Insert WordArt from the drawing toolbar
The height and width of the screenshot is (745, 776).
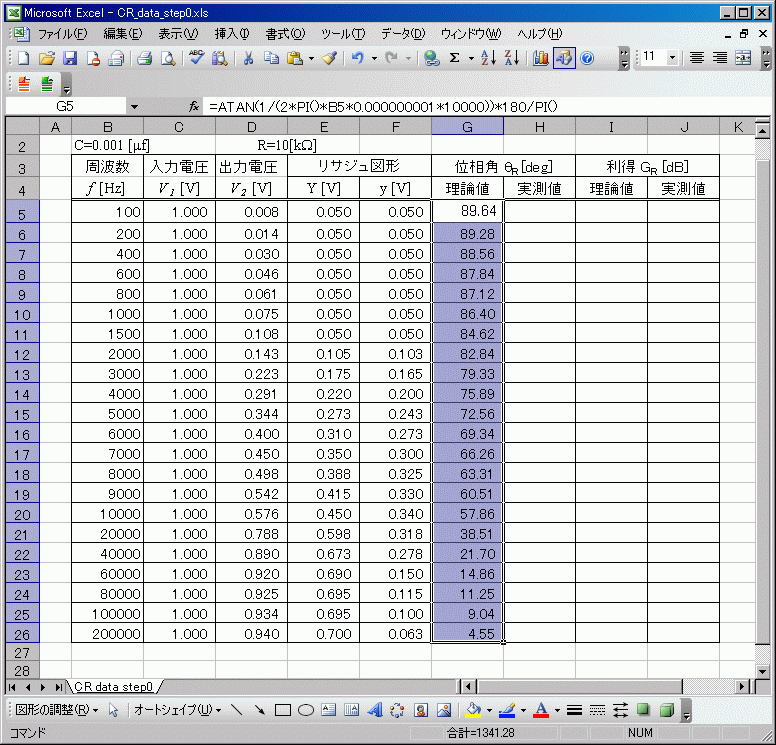[x=375, y=710]
